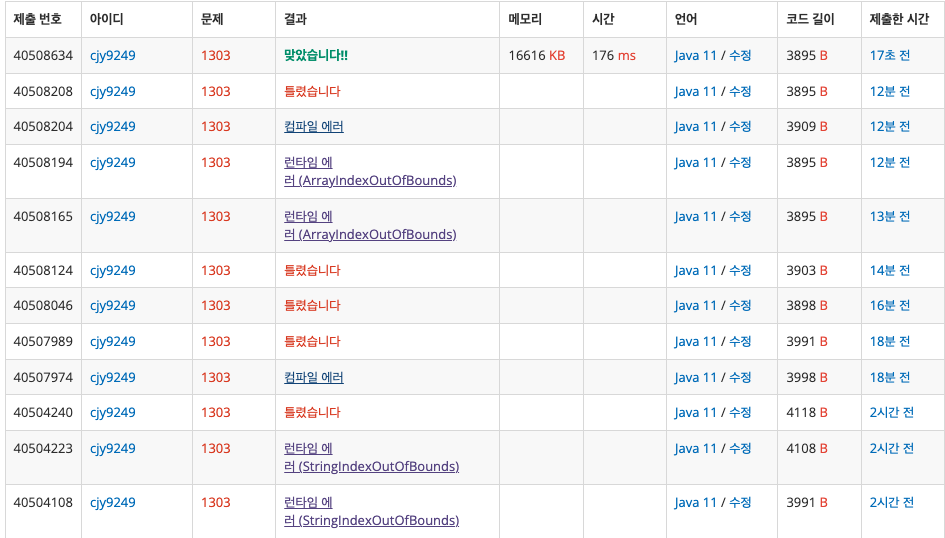Click 18분 전 time for submission 40507989
The width and height of the screenshot is (945, 538).
[890, 342]
